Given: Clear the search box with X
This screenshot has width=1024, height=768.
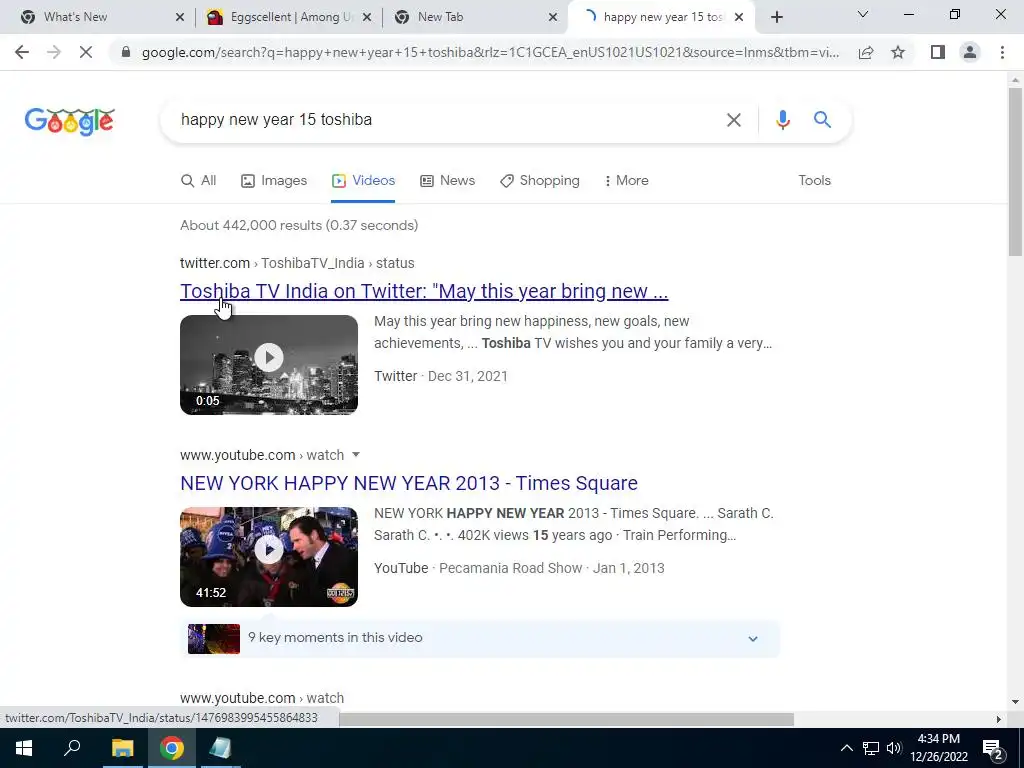Looking at the screenshot, I should (x=733, y=120).
